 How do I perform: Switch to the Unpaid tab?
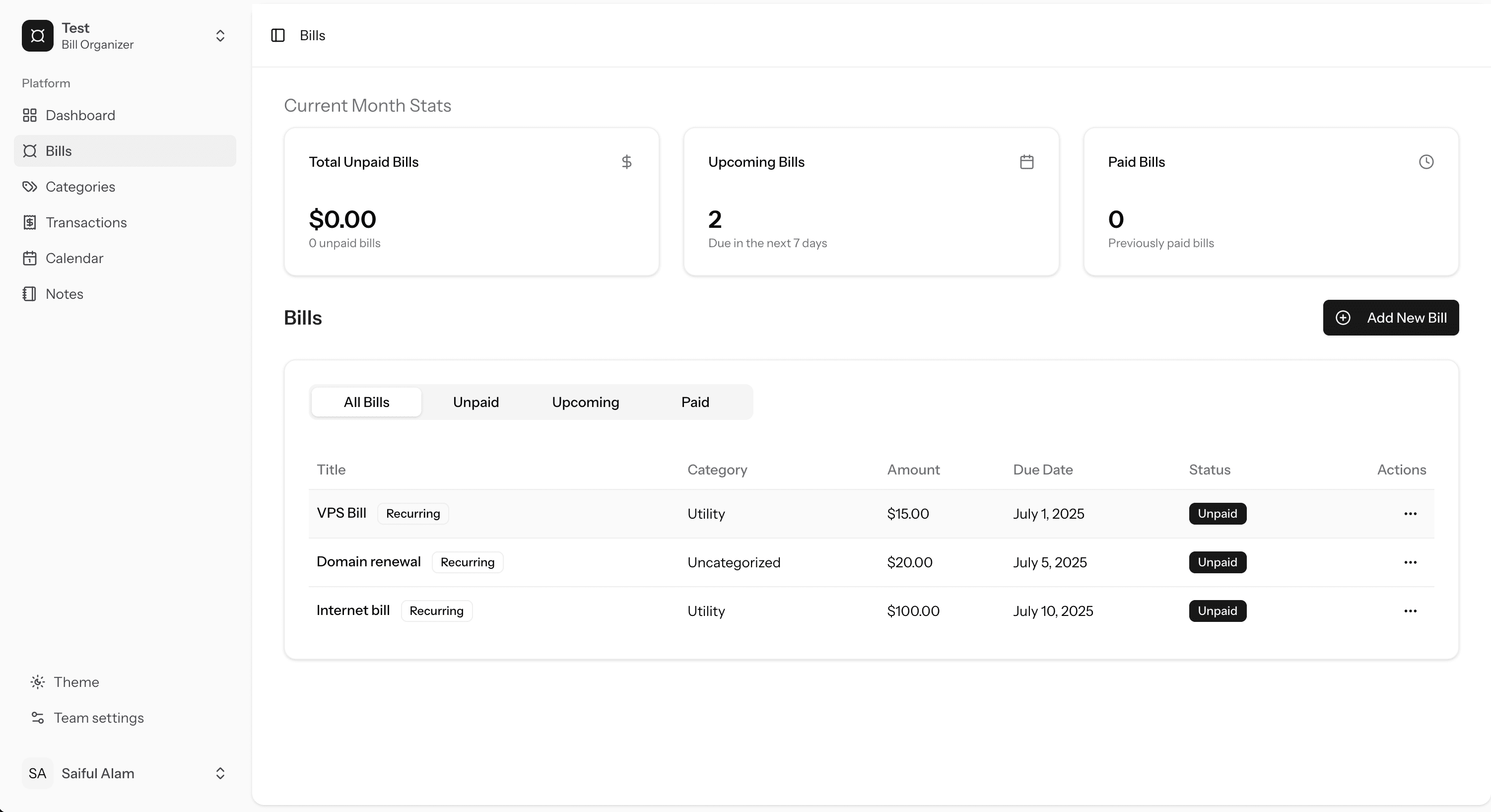476,402
